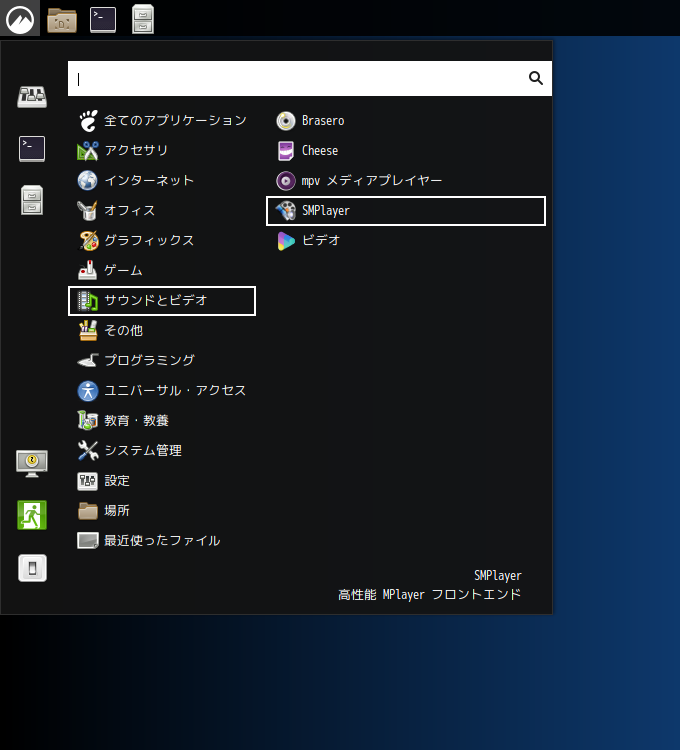Open the システム管理 category

(x=162, y=451)
